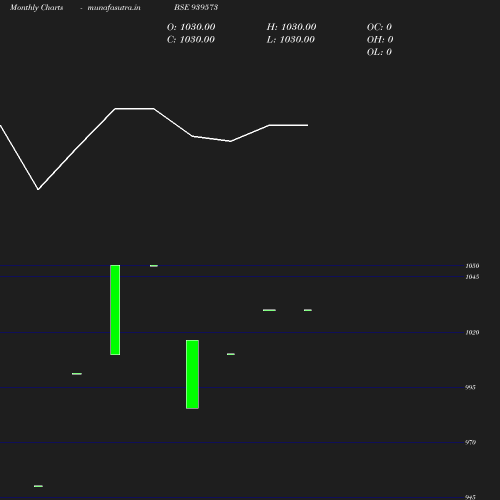Select the 'L: 1030.00' low value
Image resolution: width=500 pixels, height=500 pixels.
pyautogui.click(x=291, y=39)
